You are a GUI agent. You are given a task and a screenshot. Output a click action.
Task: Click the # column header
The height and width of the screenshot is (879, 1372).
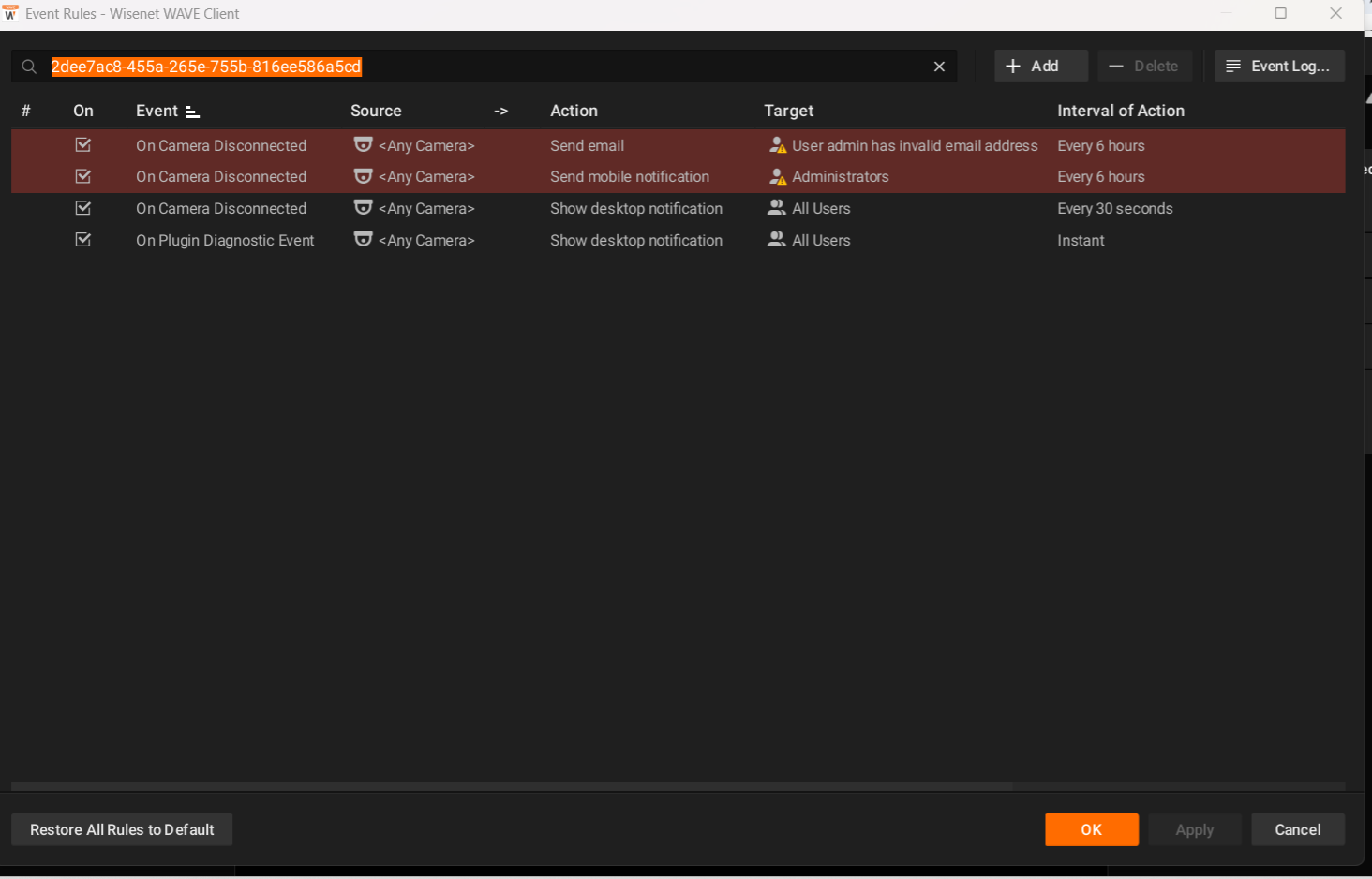tap(26, 111)
